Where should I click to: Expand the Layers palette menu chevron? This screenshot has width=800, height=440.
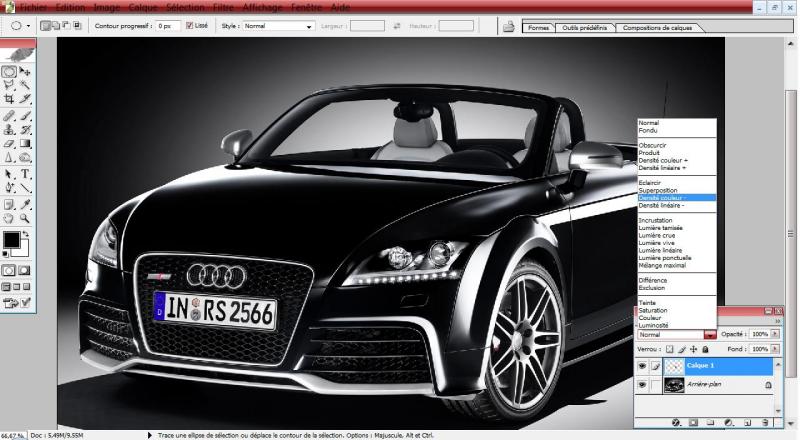coord(778,321)
